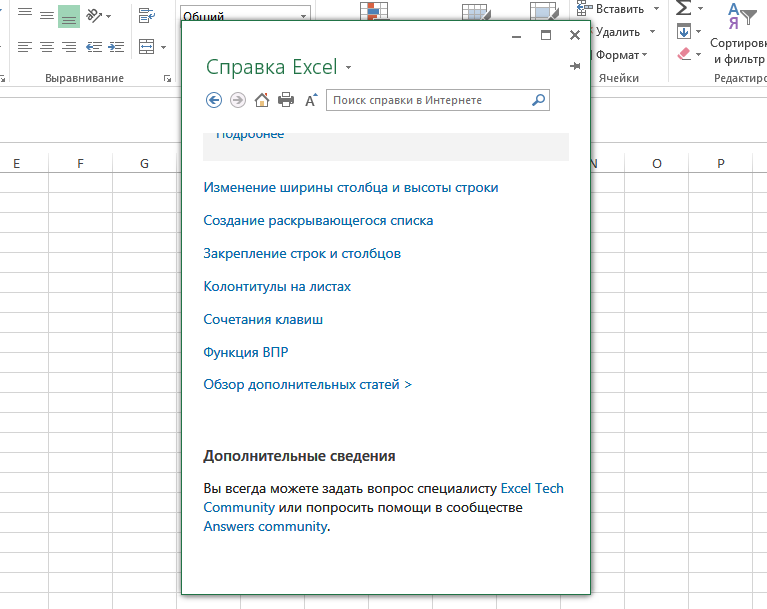Toggle bottom align for cell text
Image resolution: width=767 pixels, height=609 pixels.
coord(69,16)
